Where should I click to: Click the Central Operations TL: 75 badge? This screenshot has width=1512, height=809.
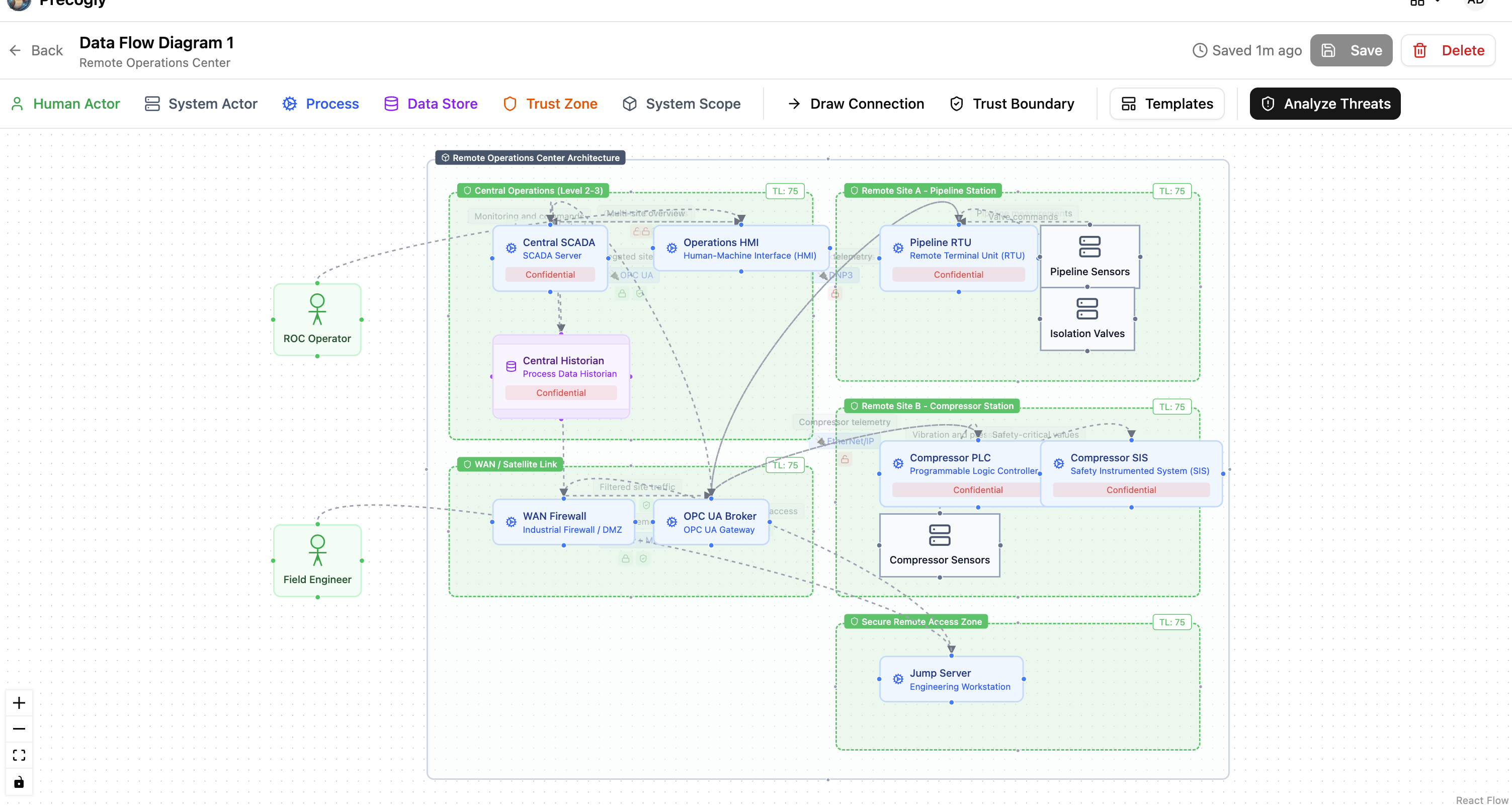[x=785, y=191]
